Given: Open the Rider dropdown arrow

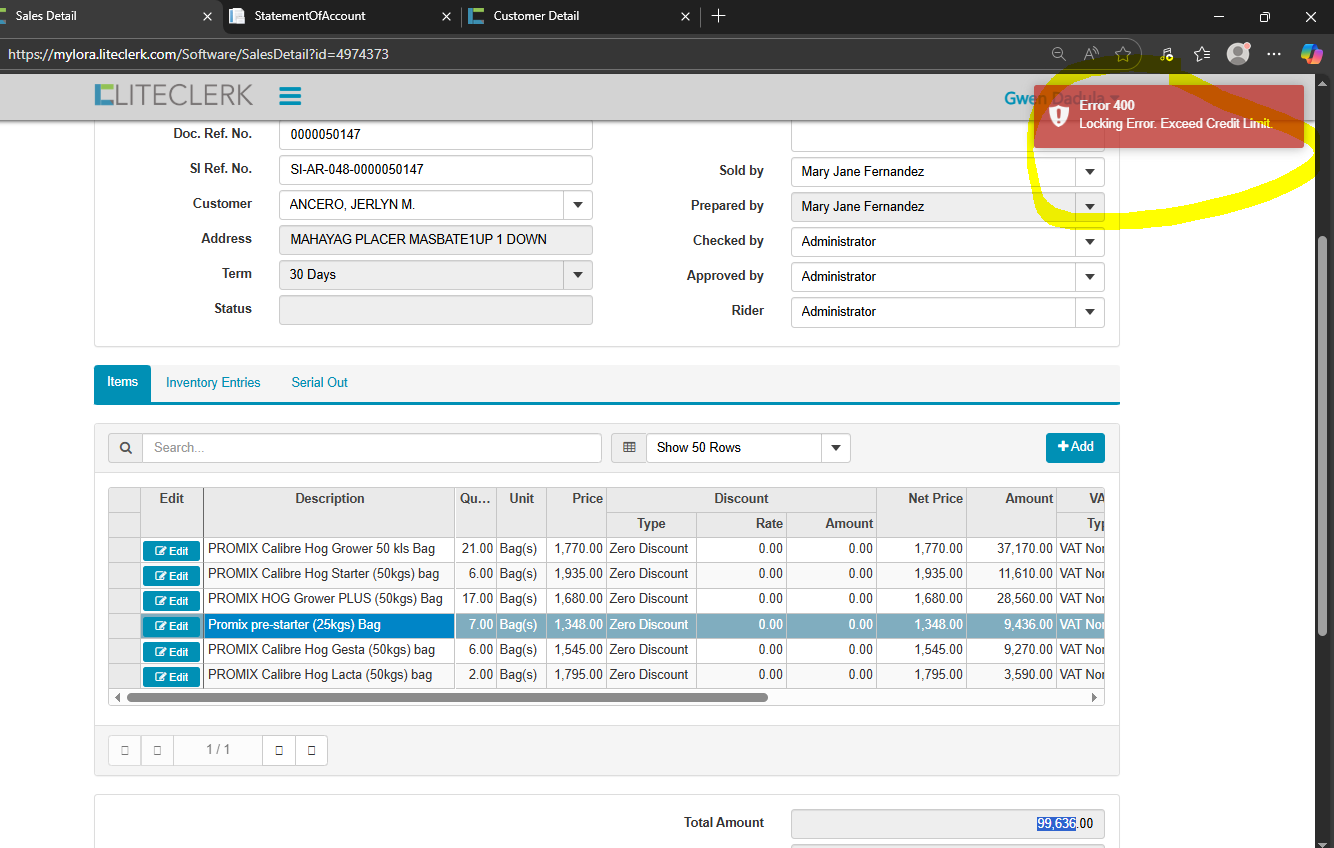Looking at the screenshot, I should pos(1089,312).
